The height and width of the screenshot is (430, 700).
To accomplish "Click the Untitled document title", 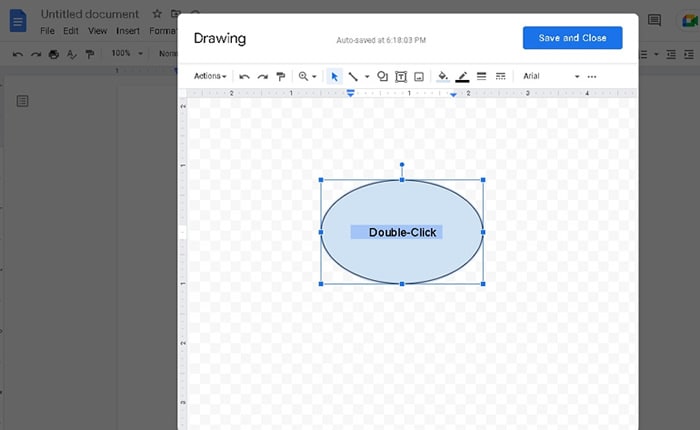I will (x=90, y=14).
